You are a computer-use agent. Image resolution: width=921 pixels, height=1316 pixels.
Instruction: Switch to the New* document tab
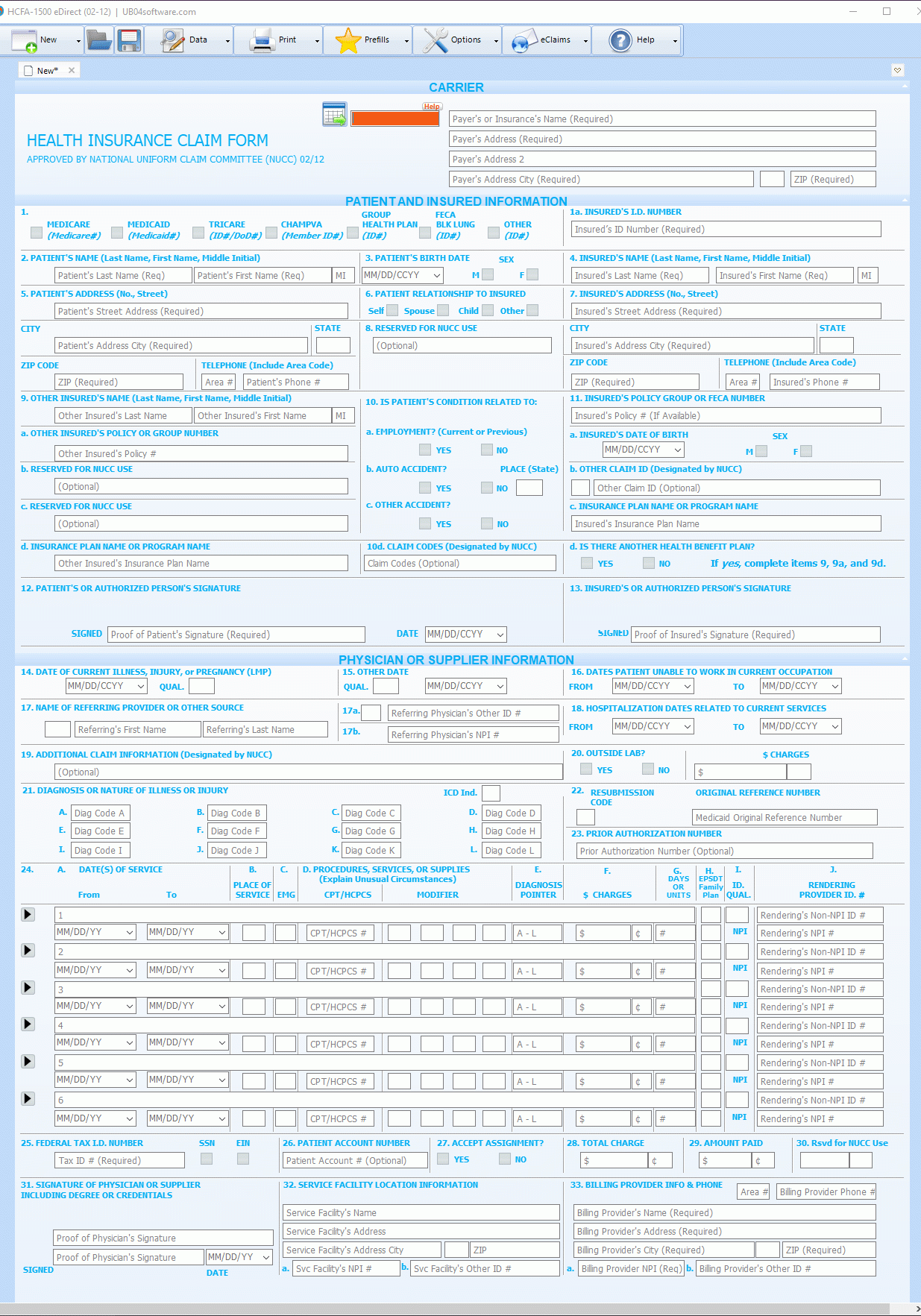click(x=47, y=71)
